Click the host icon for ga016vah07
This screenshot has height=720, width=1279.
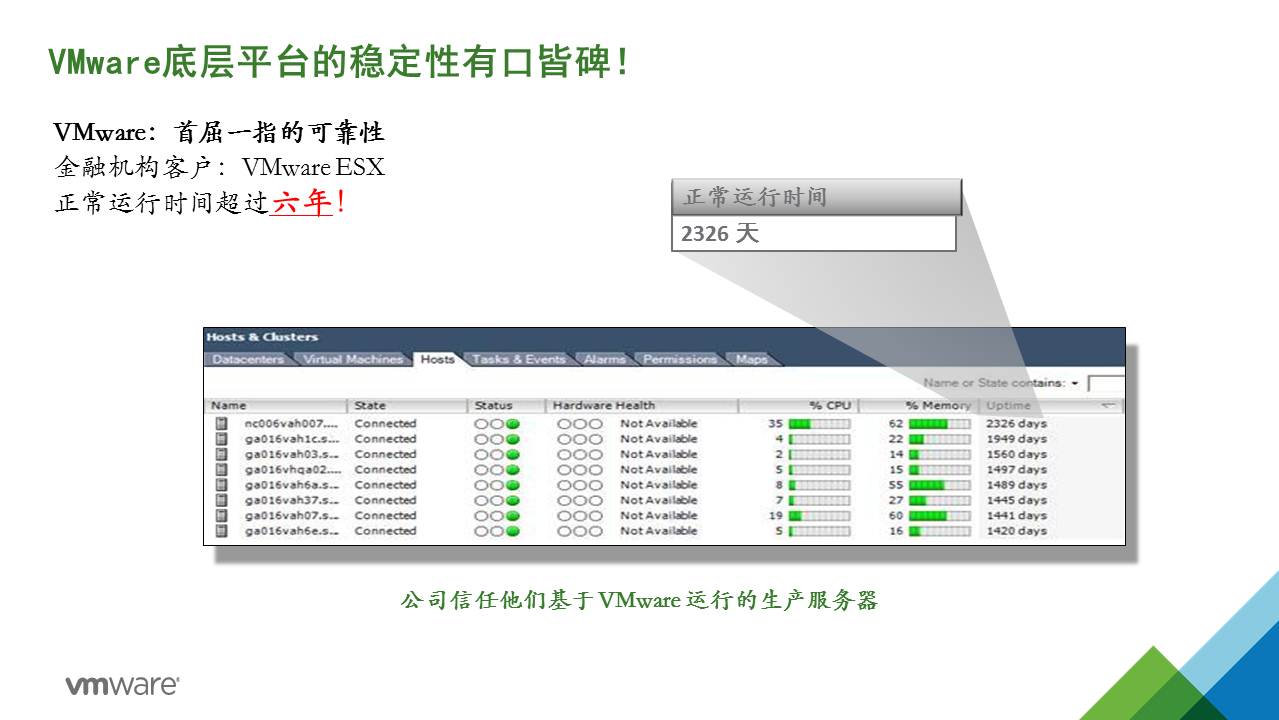[221, 516]
